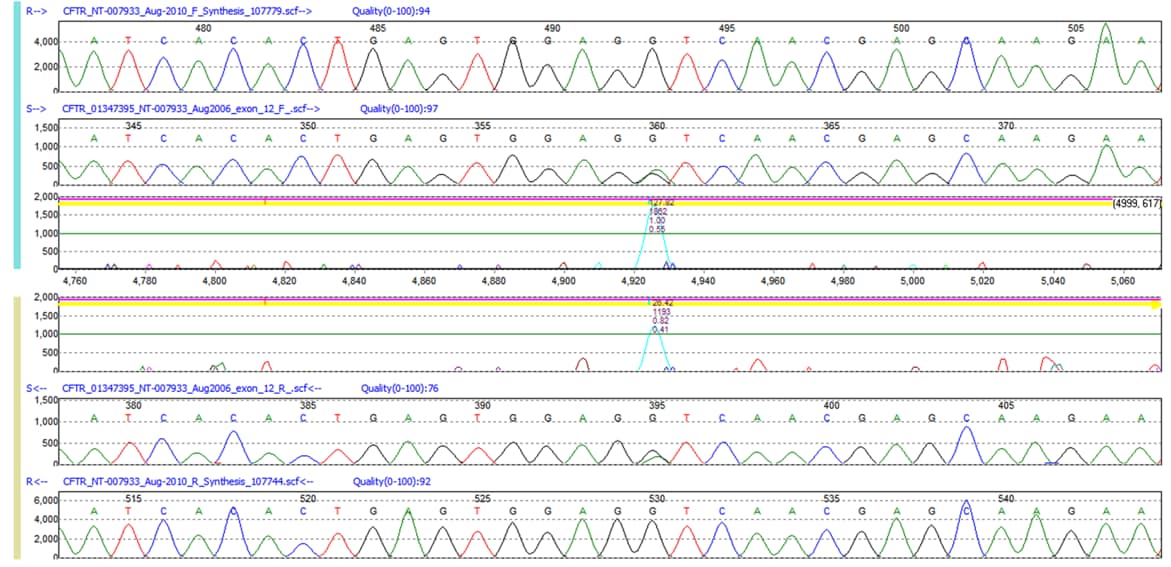Click base position 490 in forward reference trace

(x=551, y=29)
